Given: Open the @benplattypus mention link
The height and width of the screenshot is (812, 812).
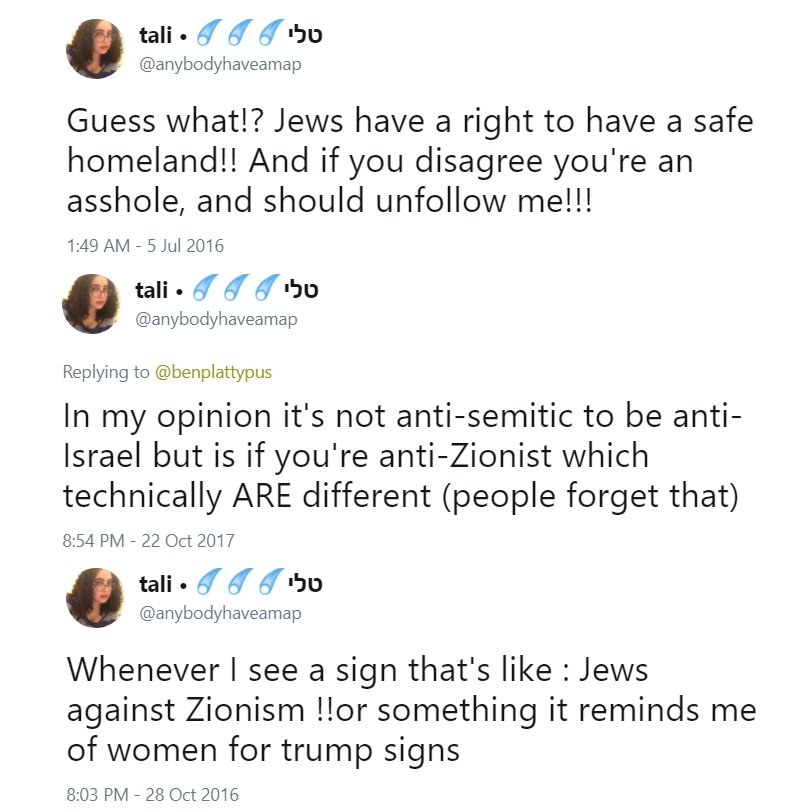Looking at the screenshot, I should [x=213, y=372].
